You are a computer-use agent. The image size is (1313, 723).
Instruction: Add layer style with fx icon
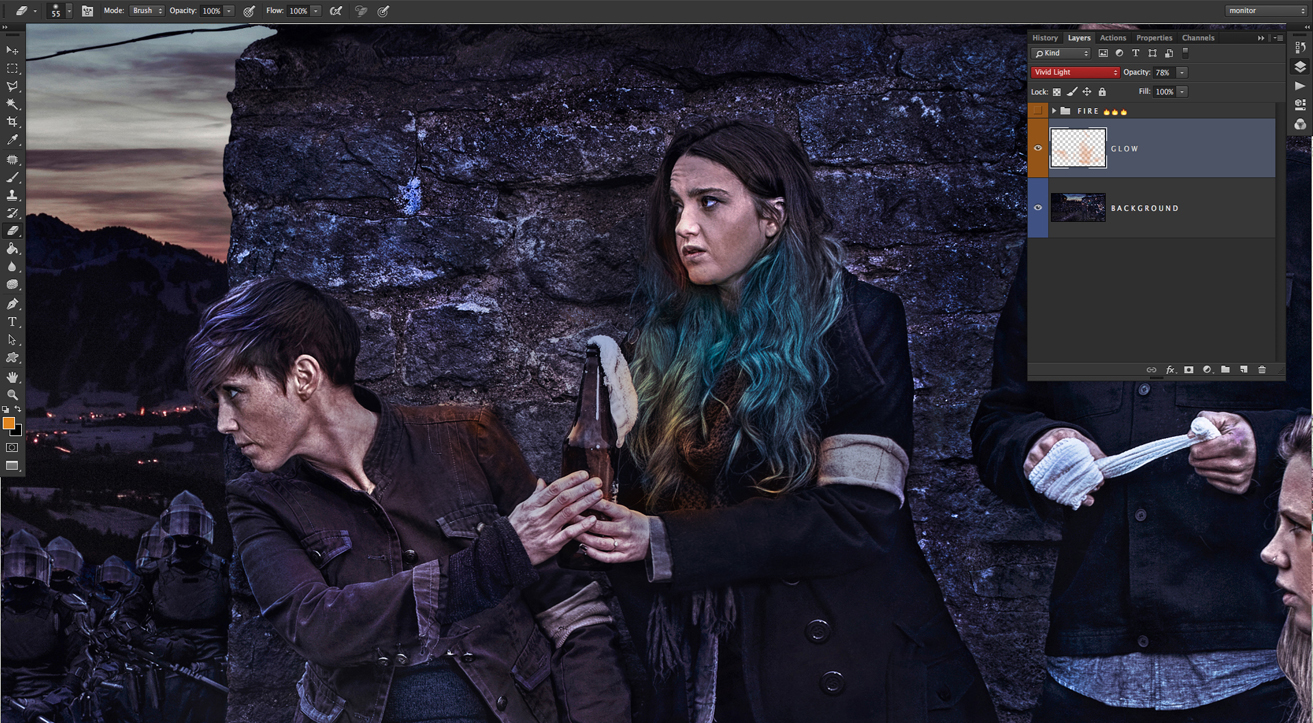coord(1170,370)
